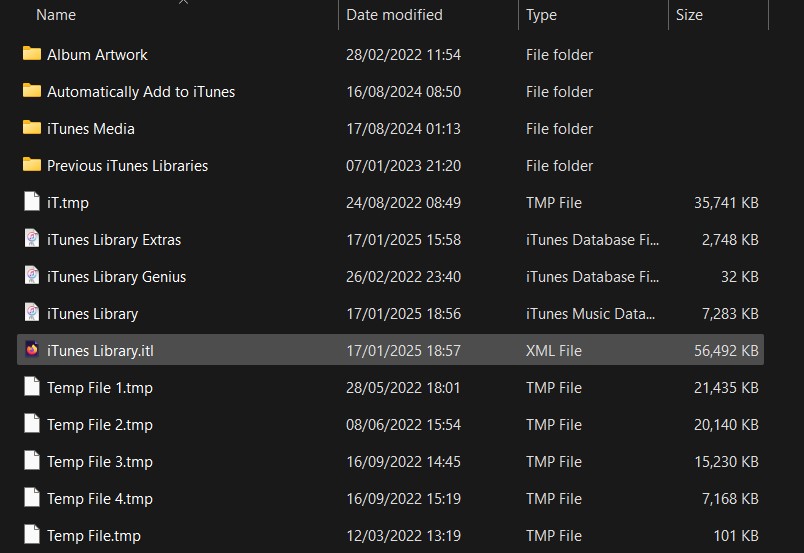
Task: Click the 35,741 KB size cell
Action: coord(726,203)
